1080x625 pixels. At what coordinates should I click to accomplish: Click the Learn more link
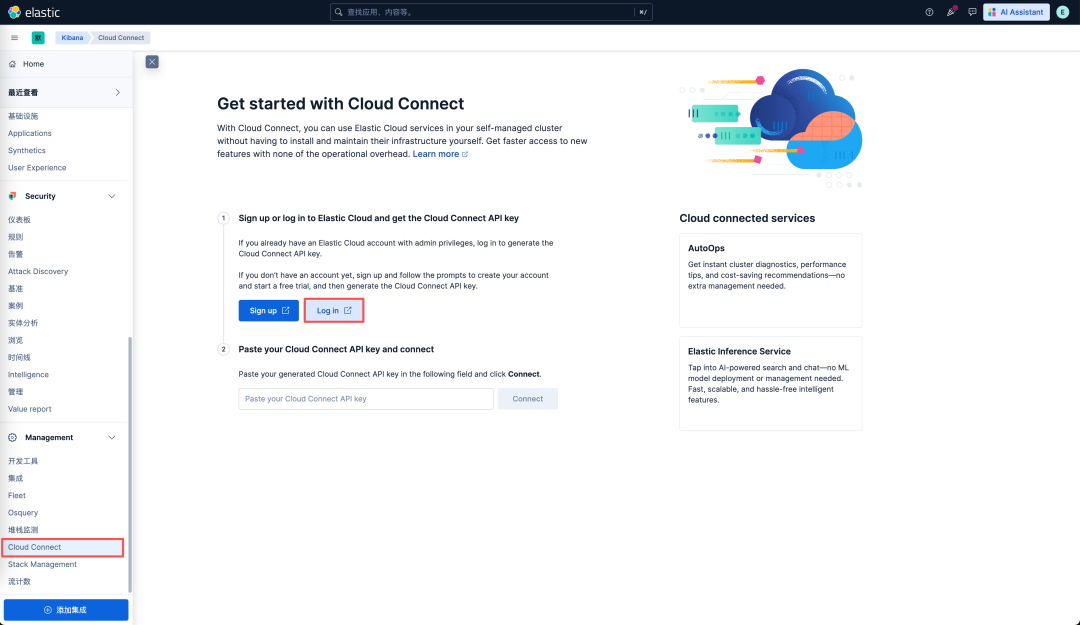pyautogui.click(x=440, y=154)
